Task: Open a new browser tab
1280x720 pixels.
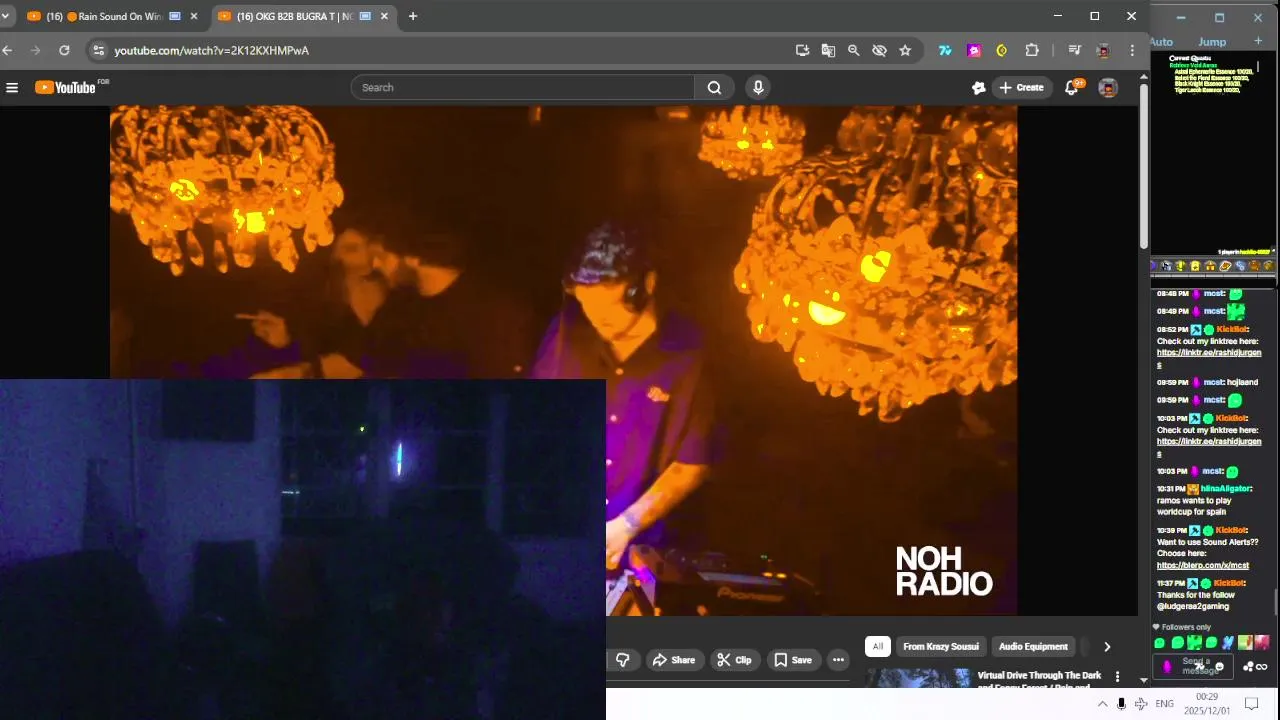Action: (412, 17)
